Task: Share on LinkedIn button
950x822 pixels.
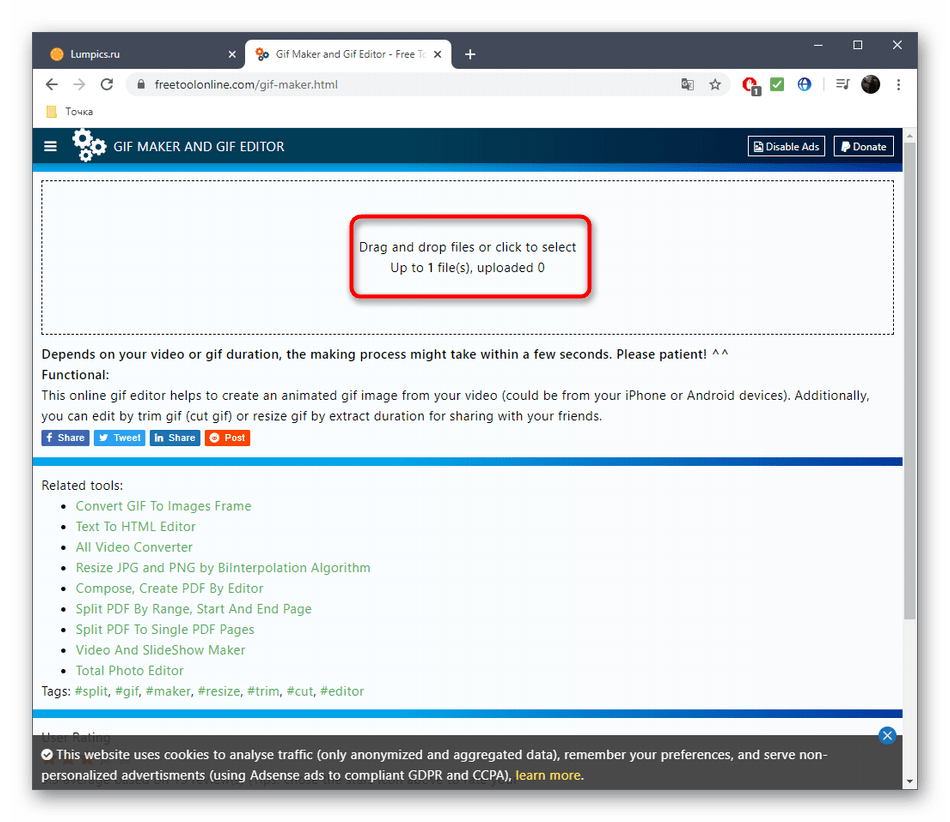Action: 175,438
